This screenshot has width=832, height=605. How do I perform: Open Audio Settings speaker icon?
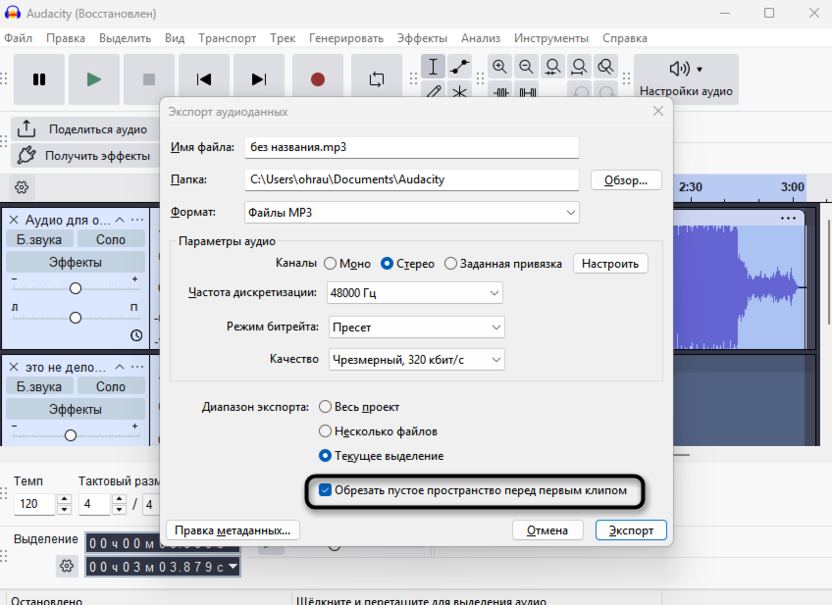(685, 69)
